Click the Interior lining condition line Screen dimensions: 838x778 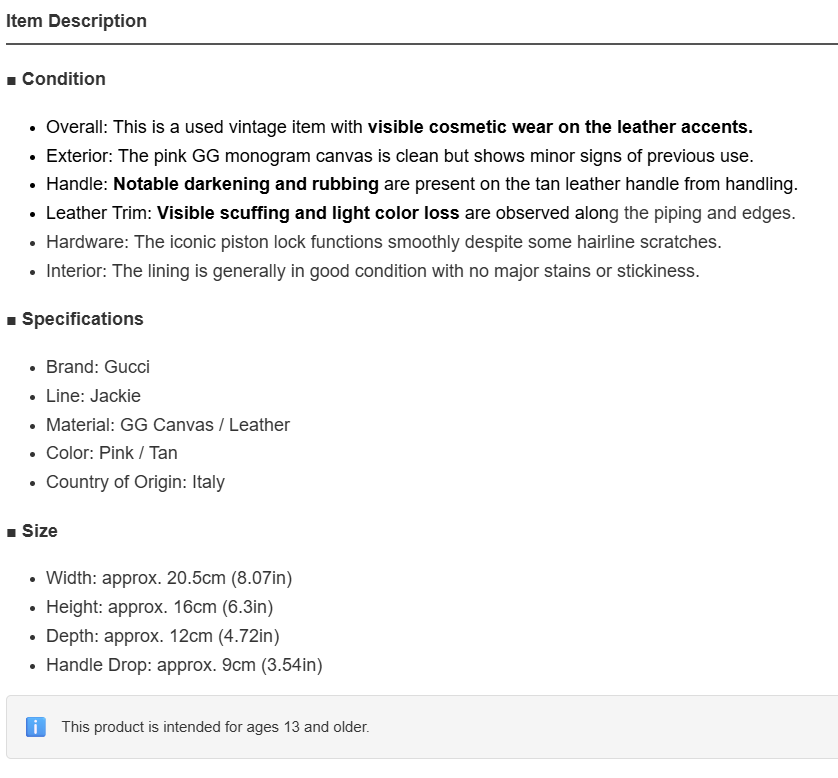pos(373,271)
